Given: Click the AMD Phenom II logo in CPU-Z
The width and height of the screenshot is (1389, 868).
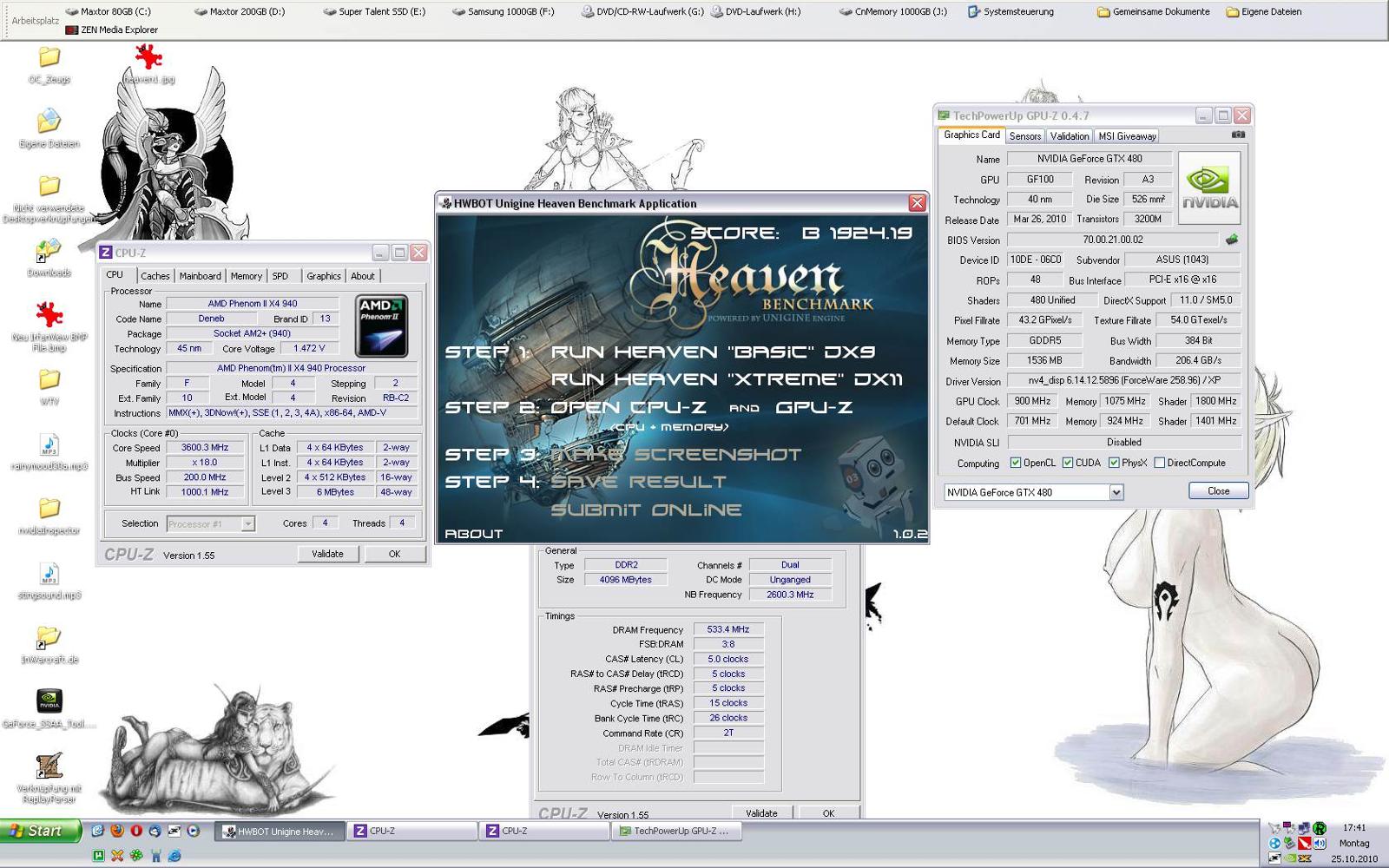Looking at the screenshot, I should click(x=382, y=326).
